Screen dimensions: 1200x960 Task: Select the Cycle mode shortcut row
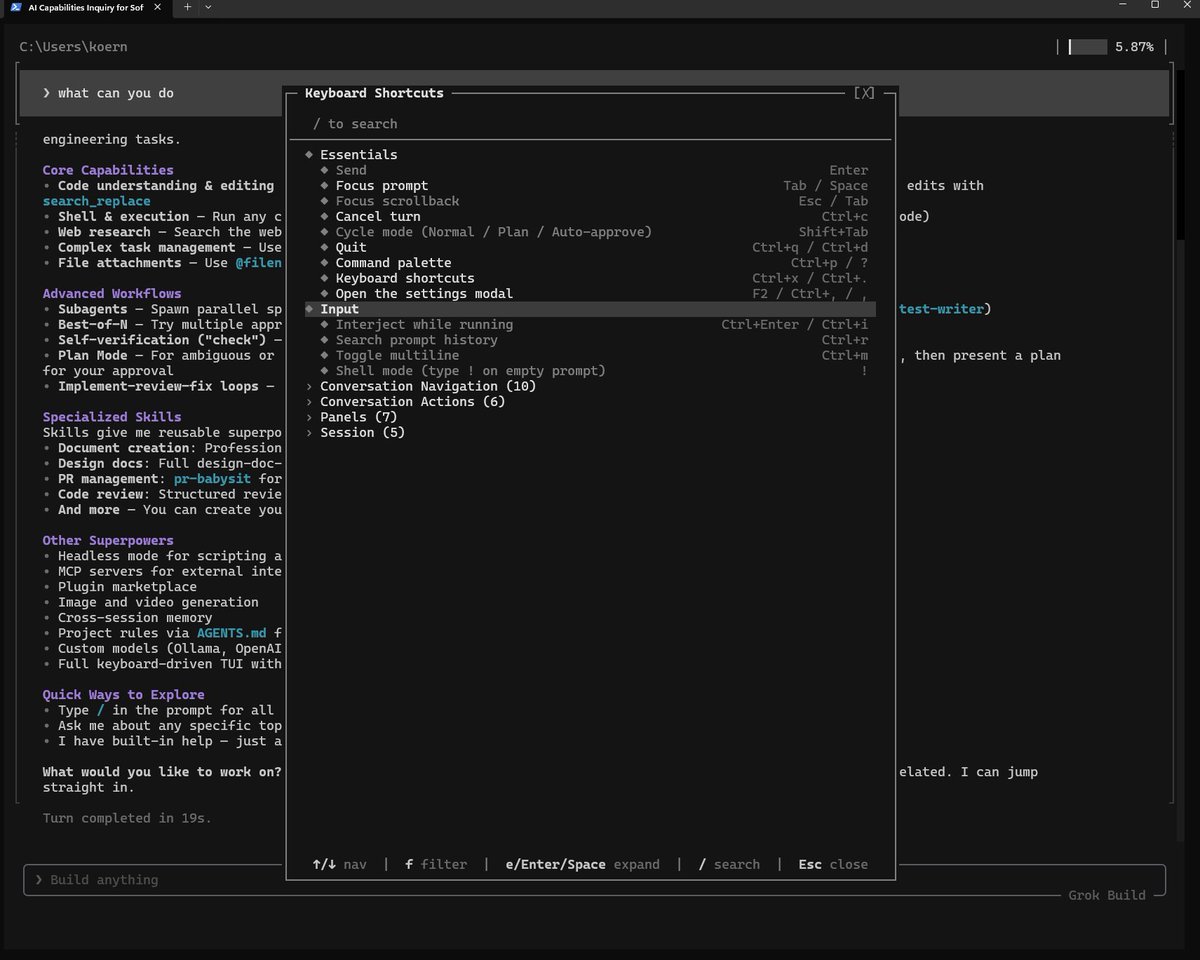click(590, 232)
